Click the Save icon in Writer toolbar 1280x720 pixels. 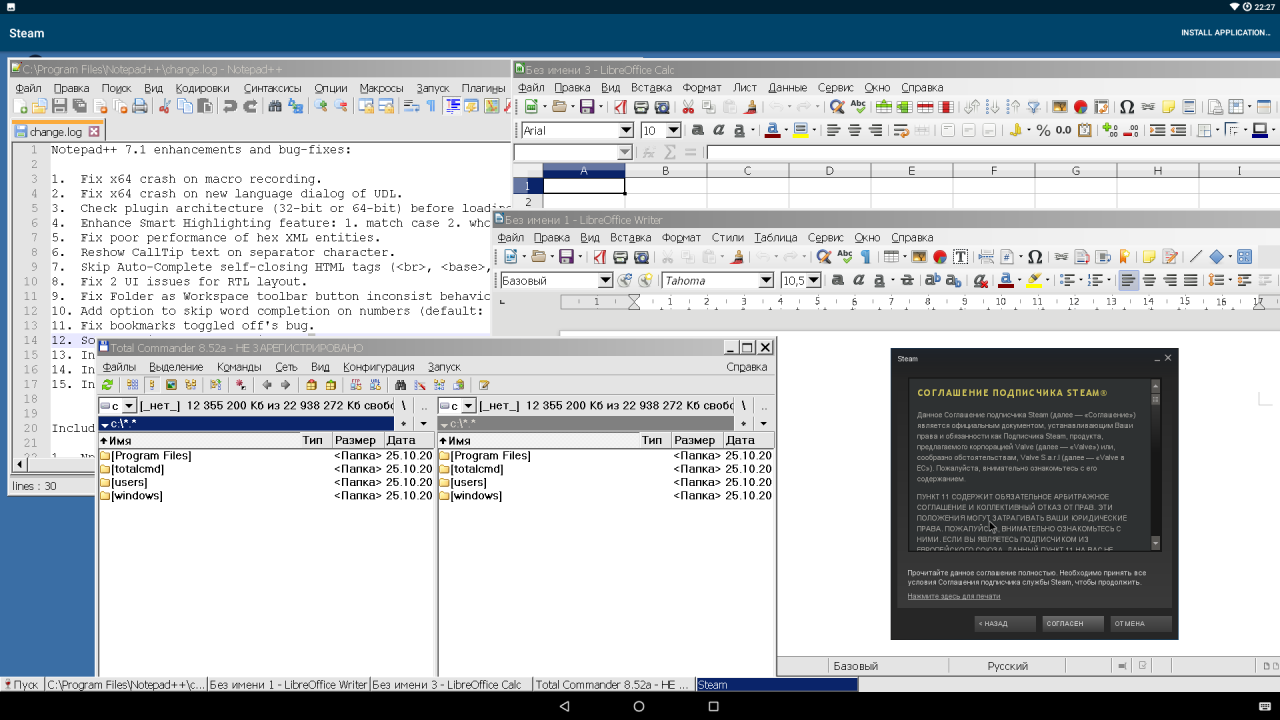pyautogui.click(x=567, y=257)
